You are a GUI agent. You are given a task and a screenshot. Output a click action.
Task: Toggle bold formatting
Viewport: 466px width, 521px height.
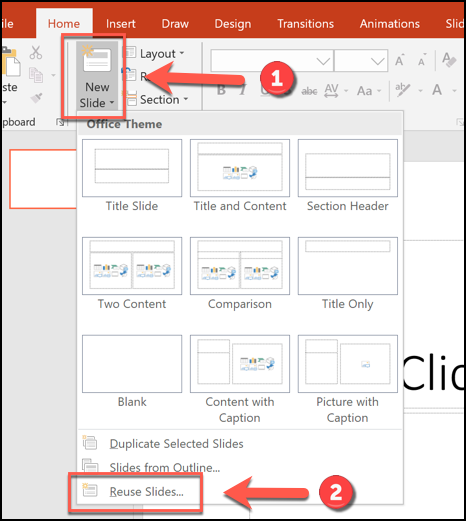point(221,90)
